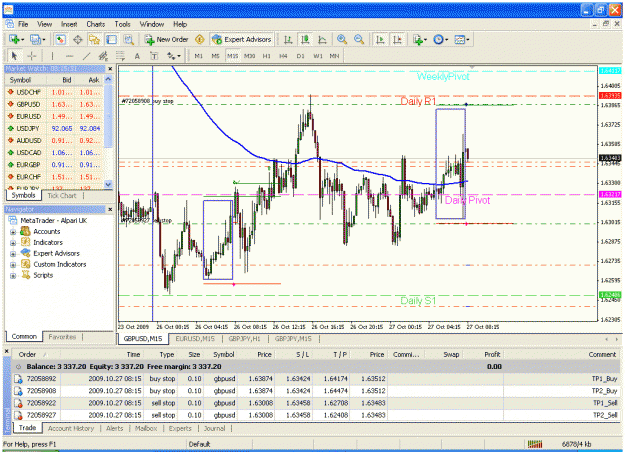
Task: Select the Fibonacci retracement tool
Action: (x=120, y=56)
